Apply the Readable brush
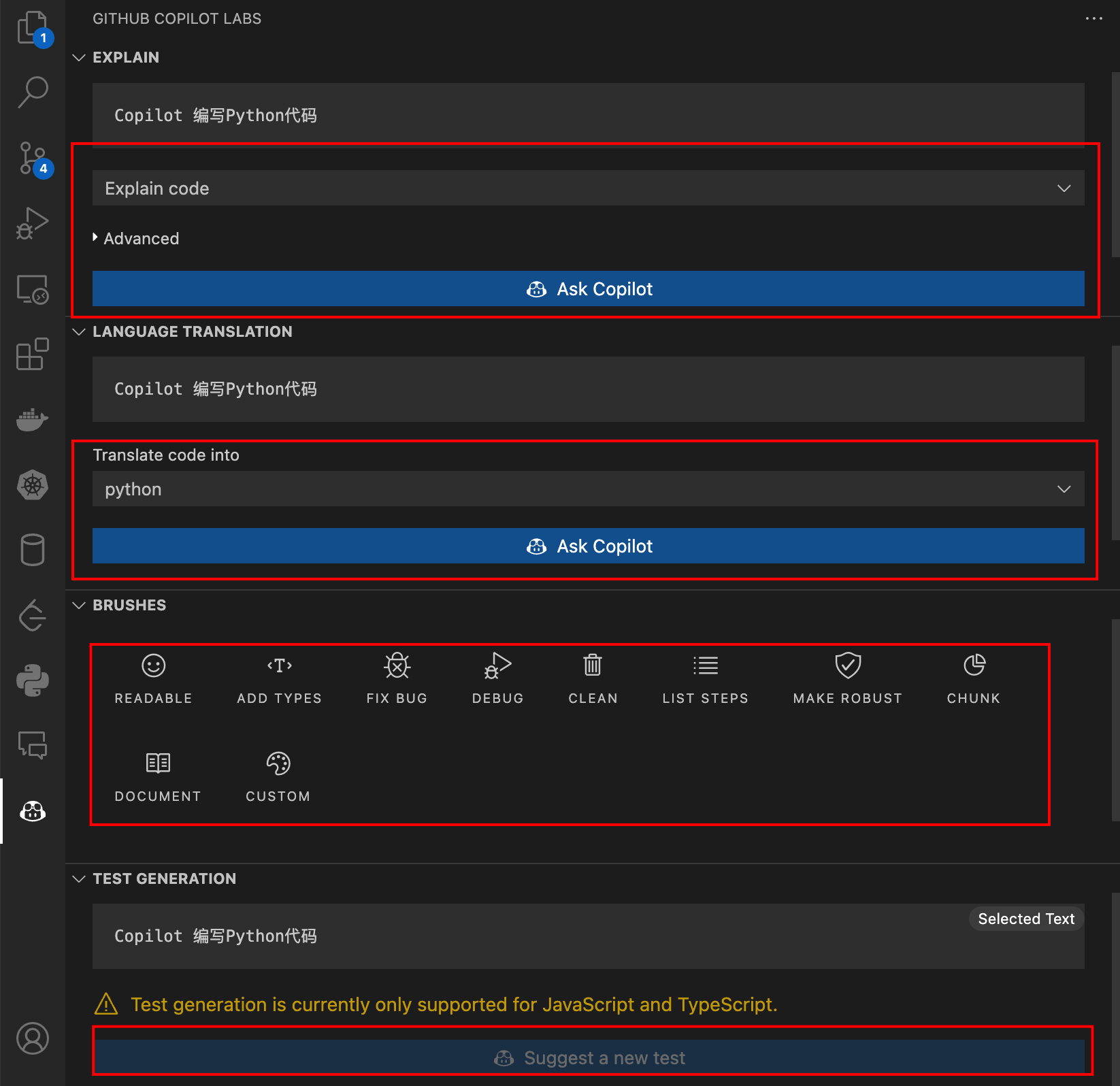 (x=153, y=679)
